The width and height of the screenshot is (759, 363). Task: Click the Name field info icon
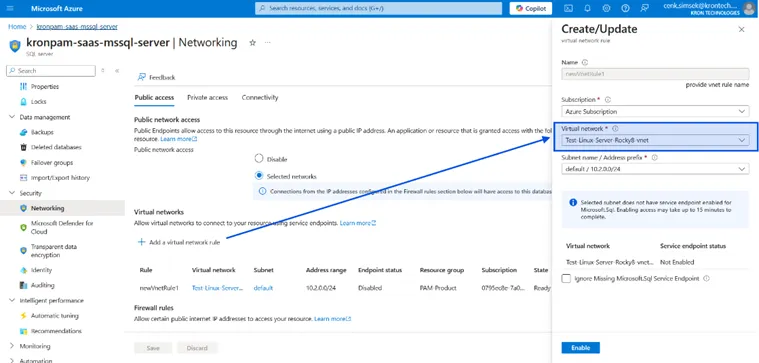coord(585,62)
